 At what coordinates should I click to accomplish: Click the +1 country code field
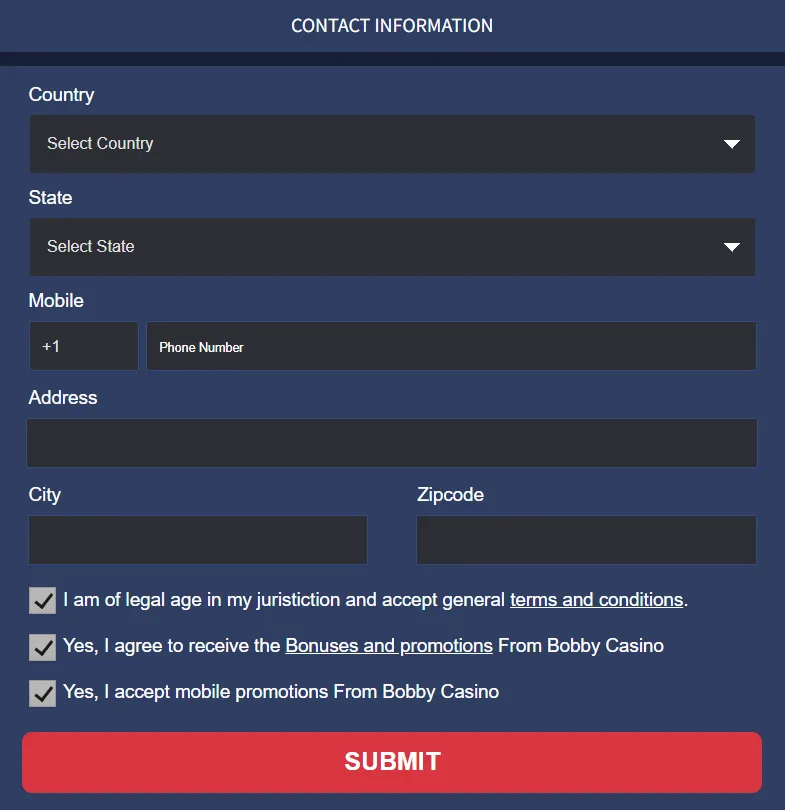tap(83, 346)
